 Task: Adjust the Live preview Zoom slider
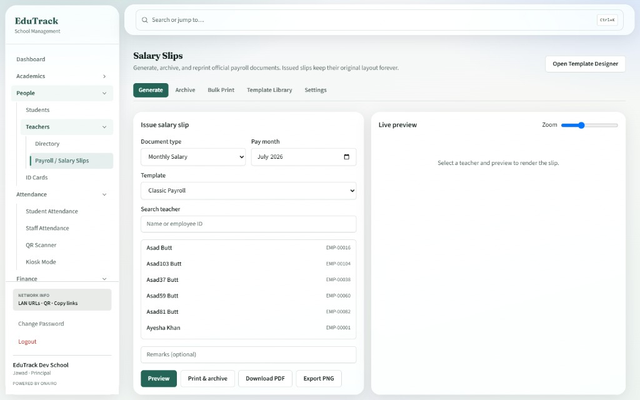click(x=589, y=125)
